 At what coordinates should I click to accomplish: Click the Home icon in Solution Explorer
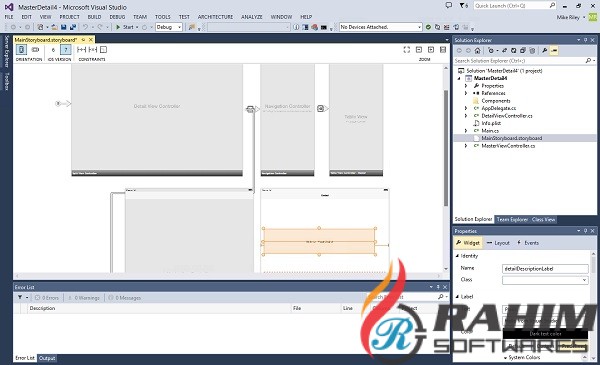pos(477,51)
